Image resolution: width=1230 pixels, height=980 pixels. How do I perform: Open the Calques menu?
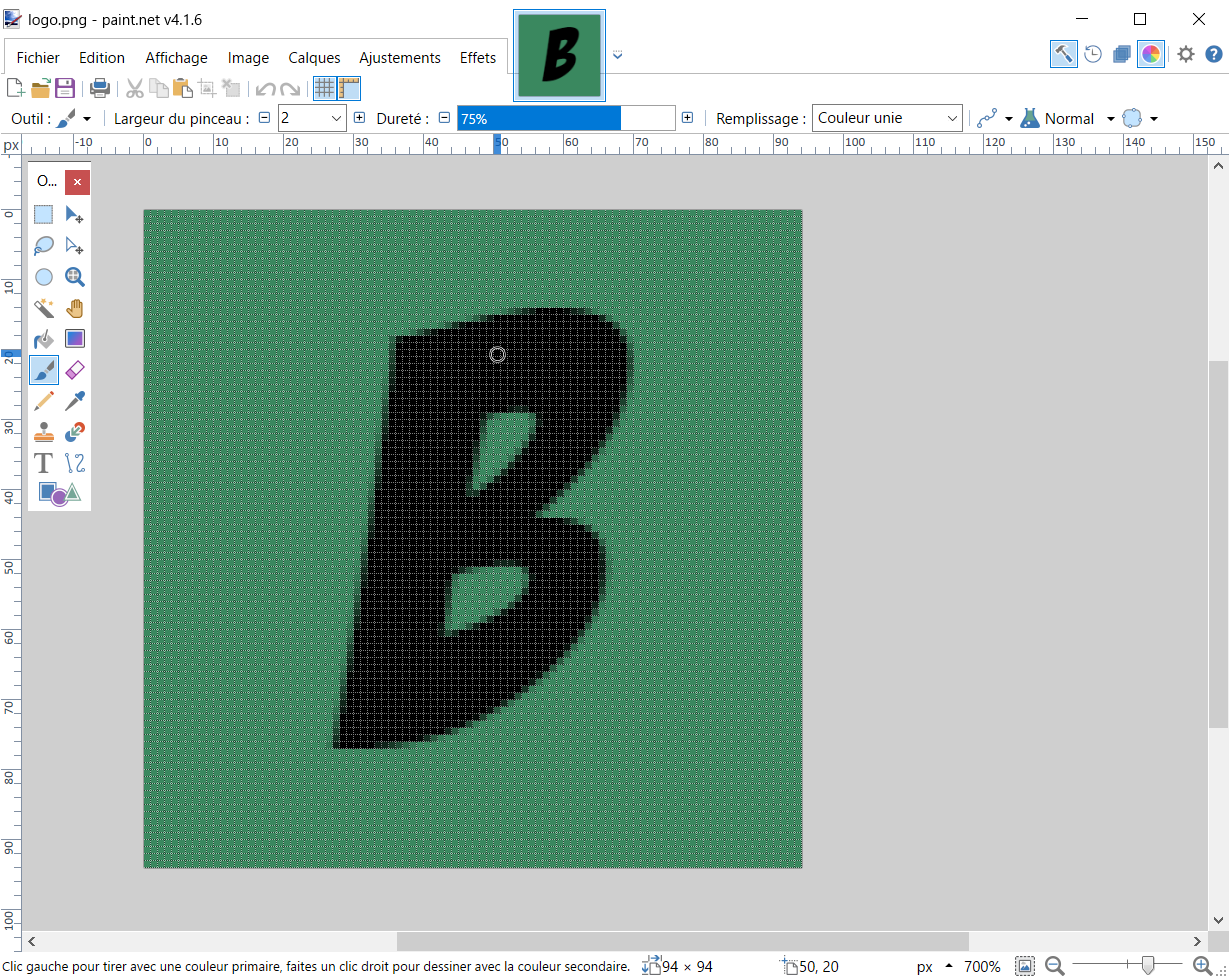pyautogui.click(x=314, y=58)
